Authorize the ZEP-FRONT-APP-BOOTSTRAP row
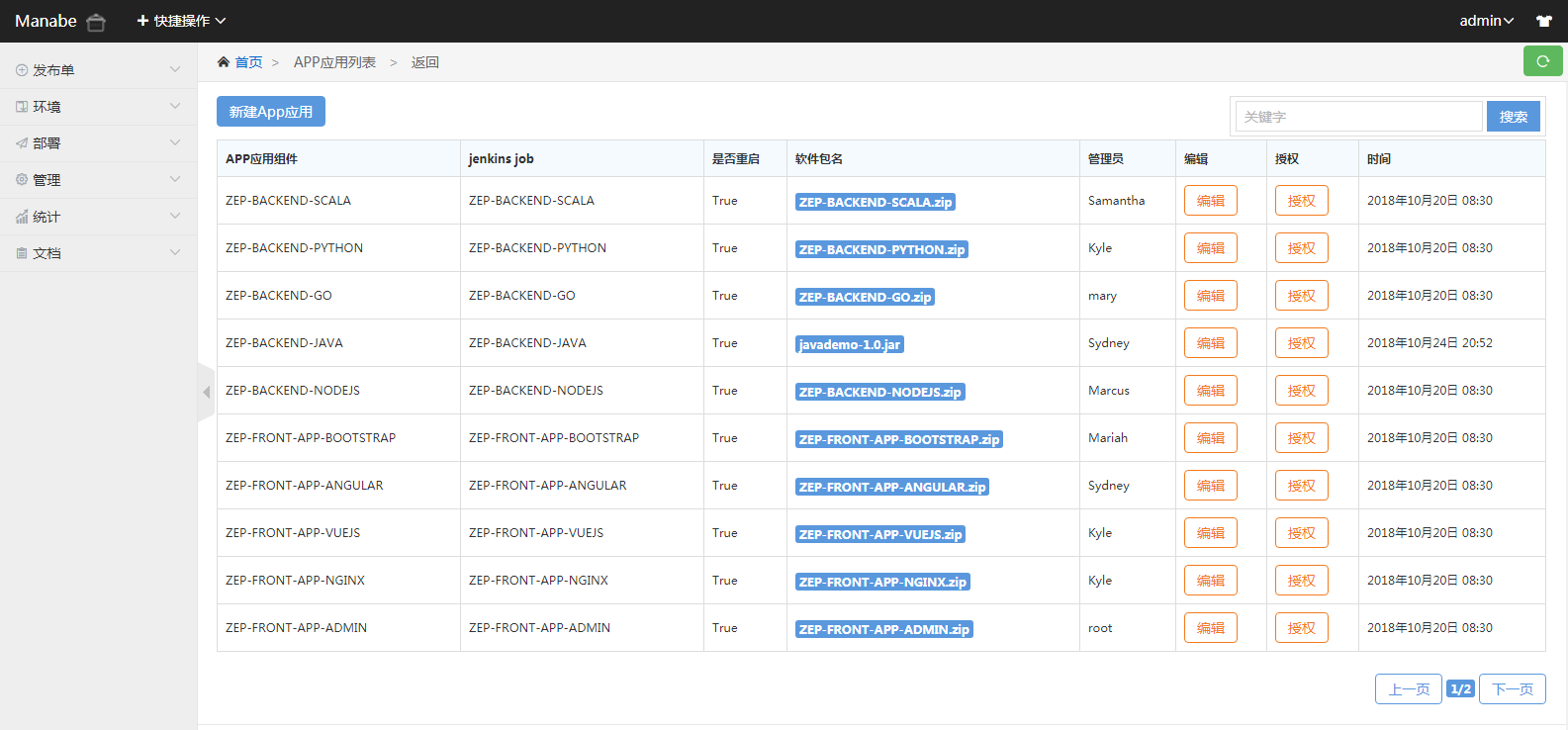1568x730 pixels. [x=1302, y=438]
